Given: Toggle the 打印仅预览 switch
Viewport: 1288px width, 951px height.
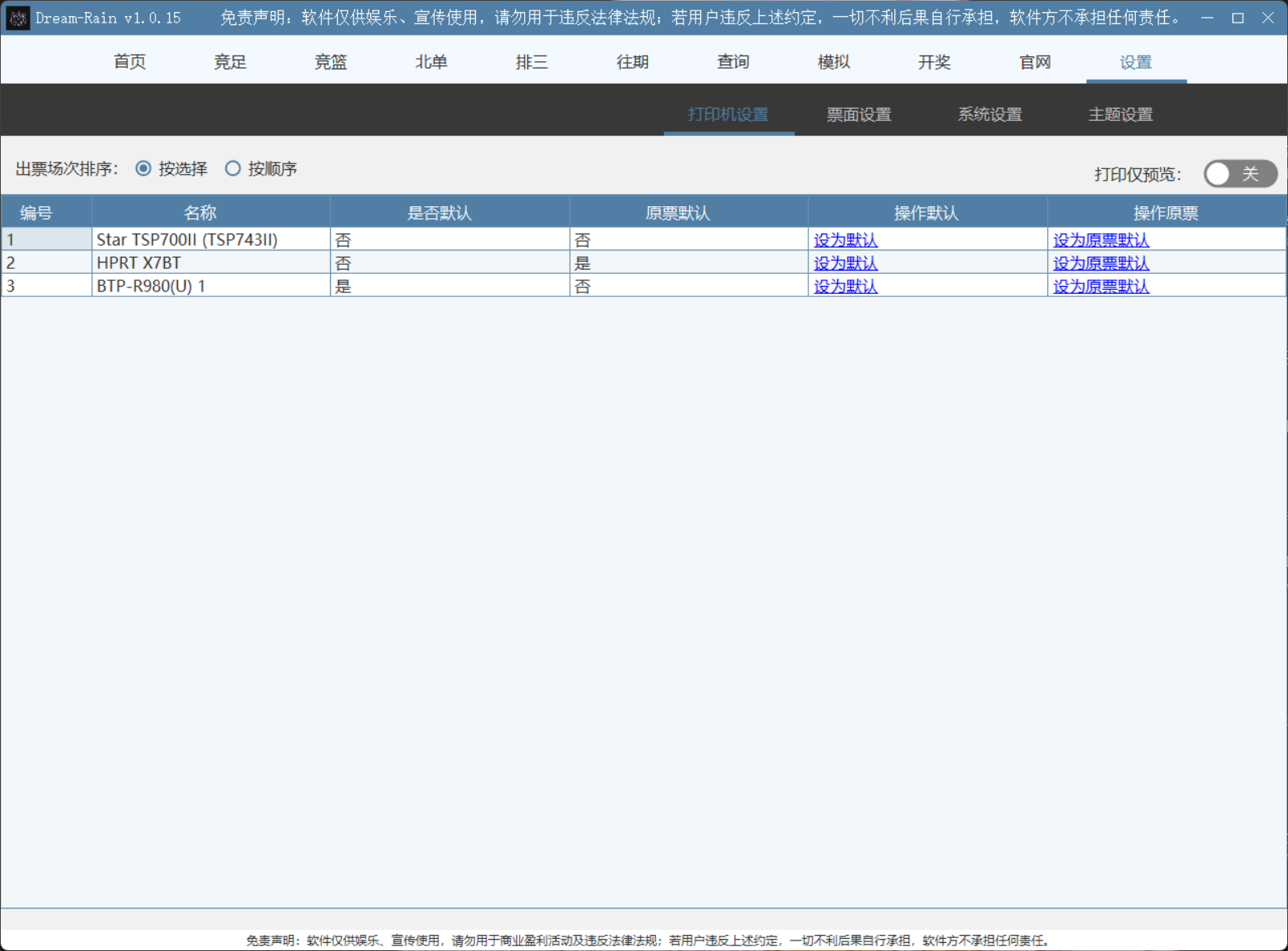Looking at the screenshot, I should coord(1240,174).
